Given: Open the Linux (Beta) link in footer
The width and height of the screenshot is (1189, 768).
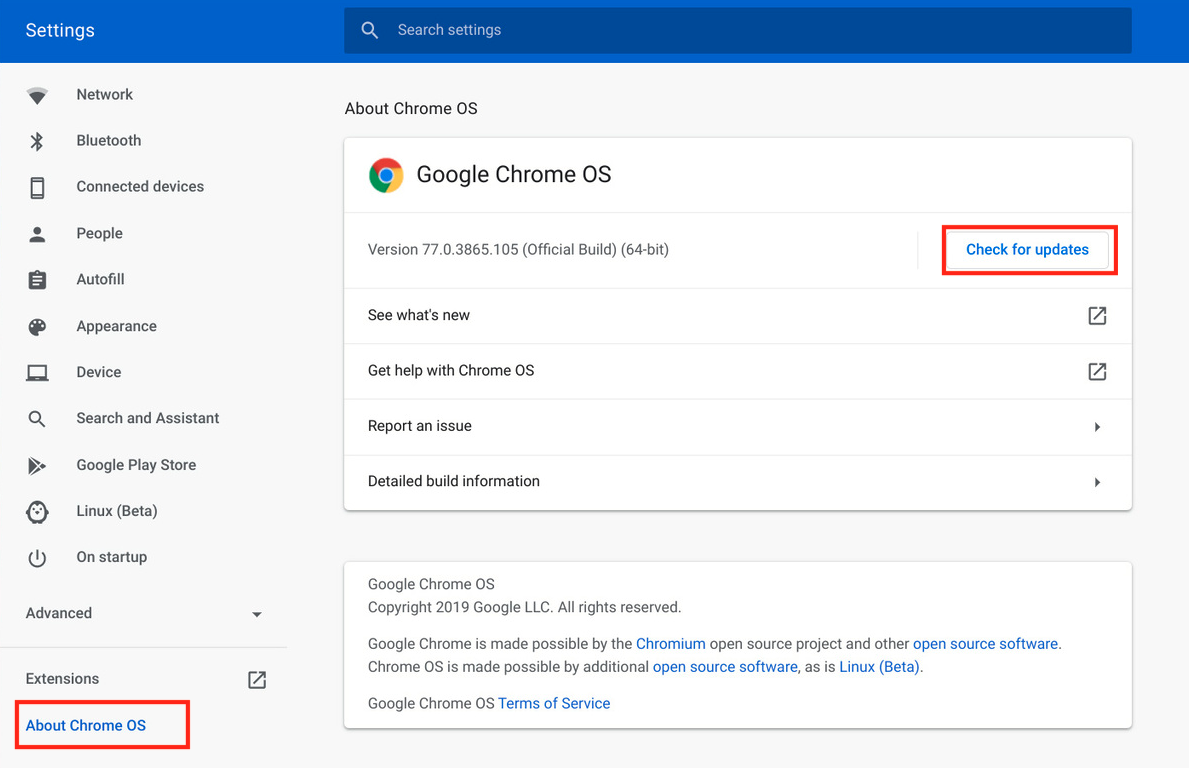Looking at the screenshot, I should (x=879, y=667).
